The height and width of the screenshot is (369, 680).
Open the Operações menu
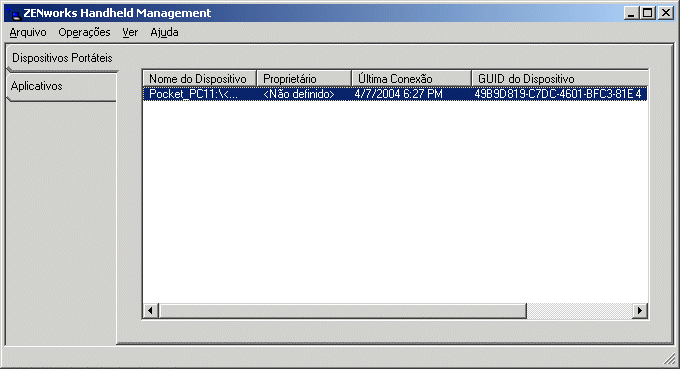tap(84, 33)
